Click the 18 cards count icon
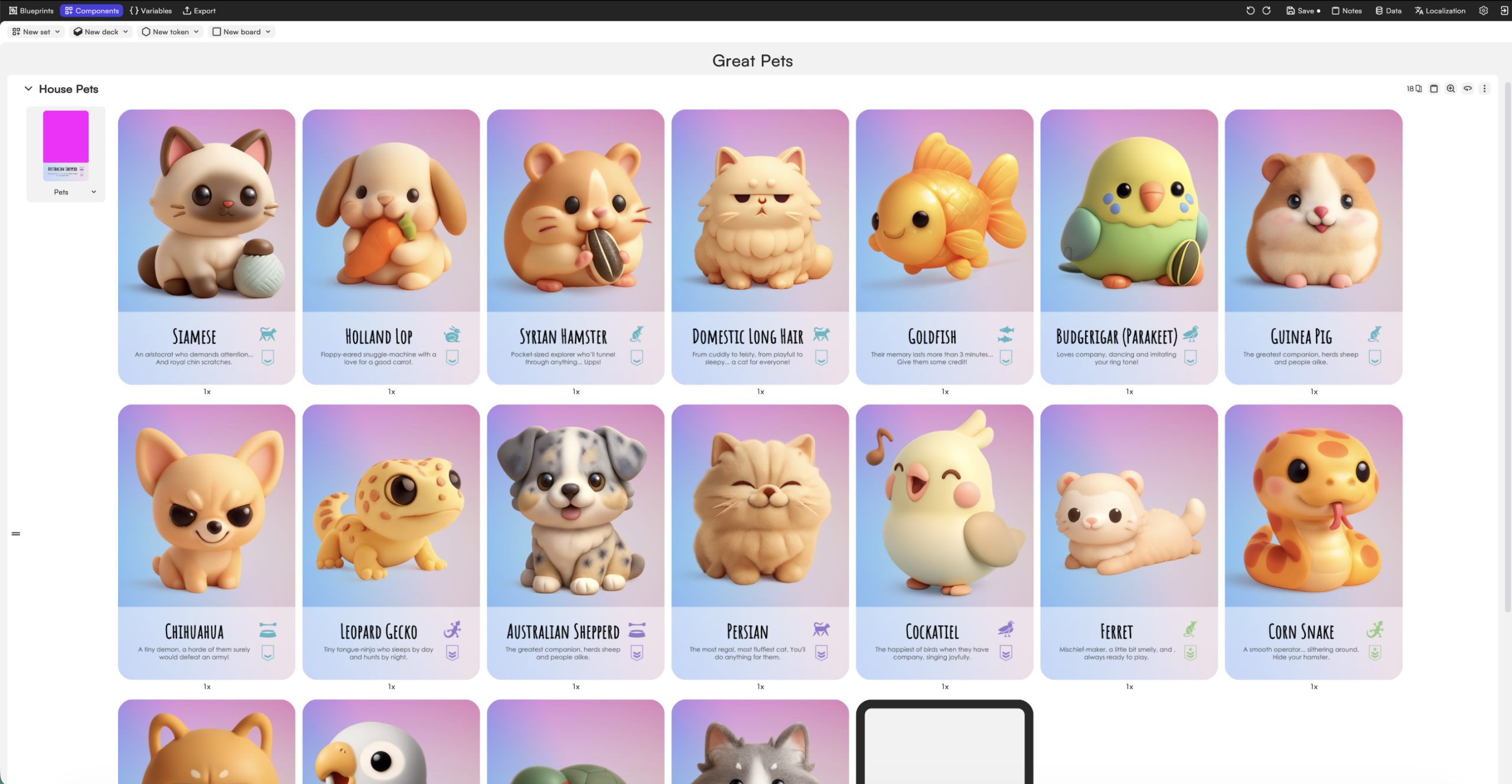The height and width of the screenshot is (784, 1512). (x=1414, y=89)
